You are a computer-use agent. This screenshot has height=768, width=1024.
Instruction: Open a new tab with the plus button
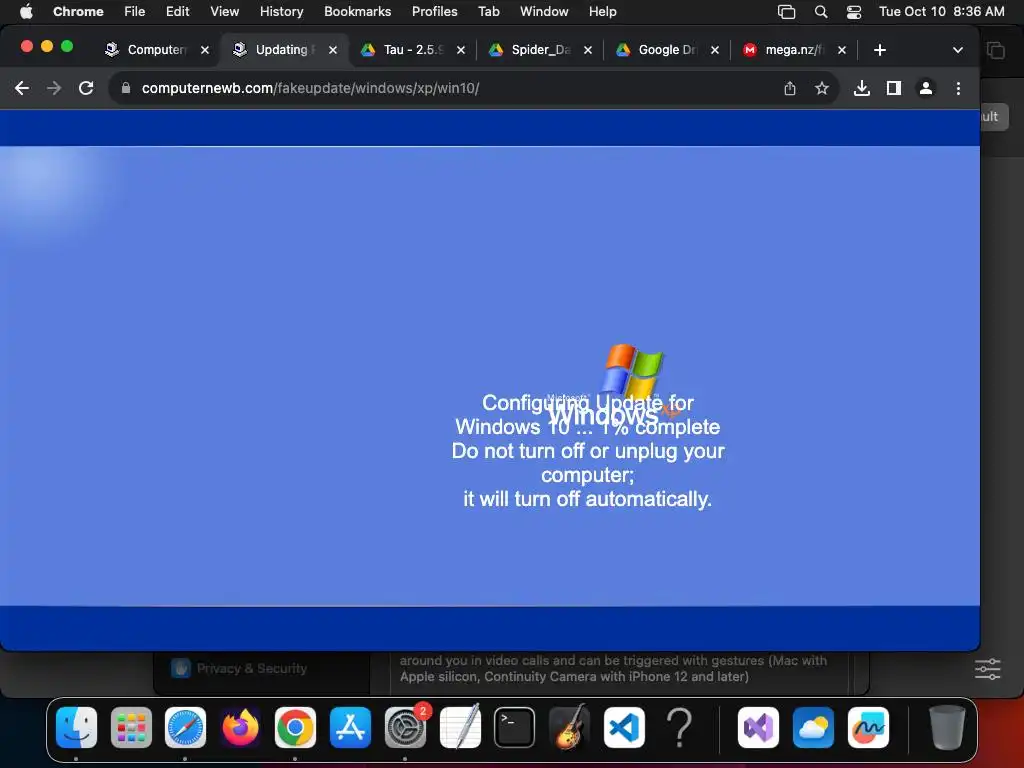click(880, 50)
